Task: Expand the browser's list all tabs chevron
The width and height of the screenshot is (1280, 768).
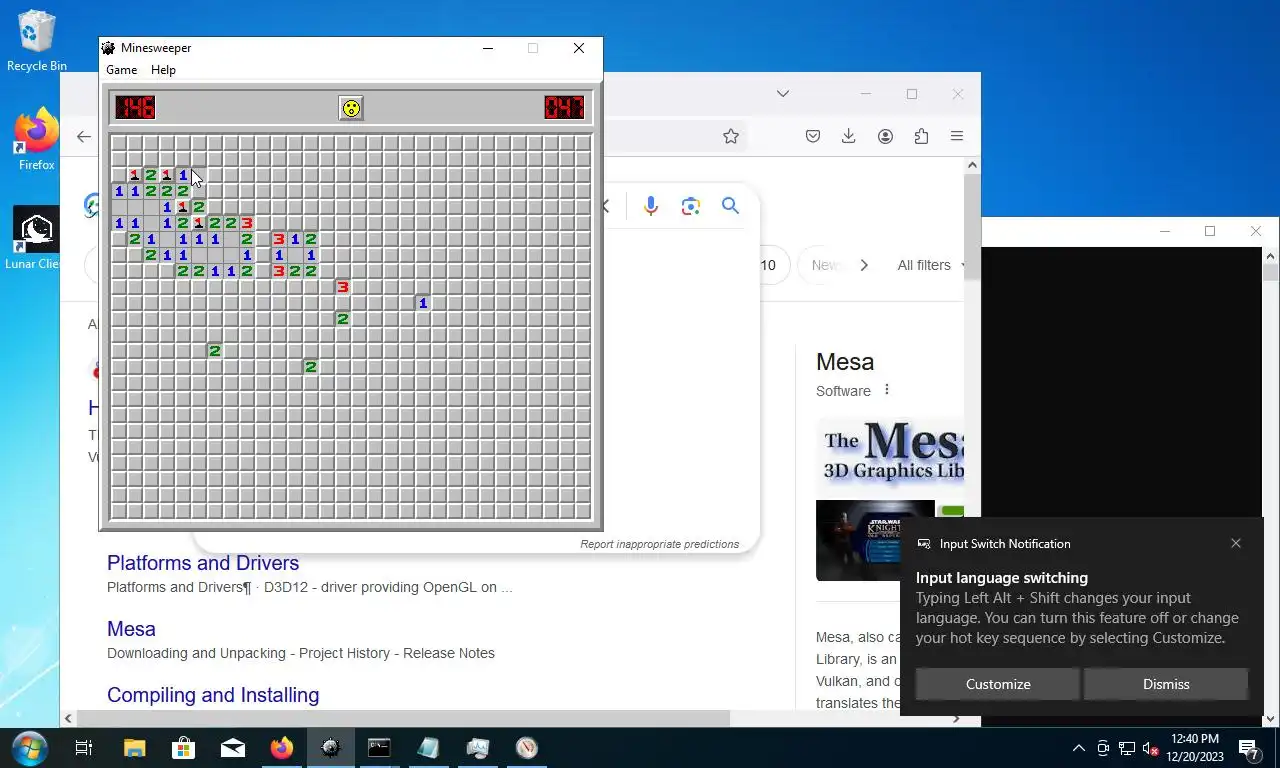Action: point(783,94)
